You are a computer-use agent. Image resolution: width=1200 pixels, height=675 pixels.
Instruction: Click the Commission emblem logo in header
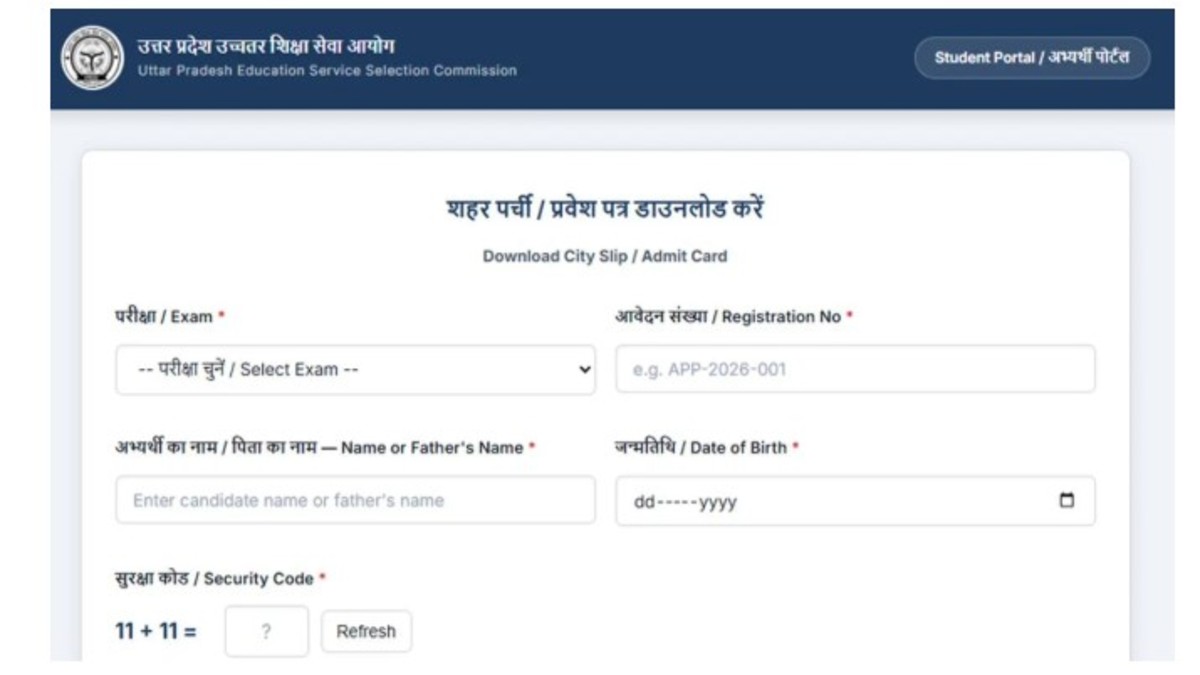(92, 58)
